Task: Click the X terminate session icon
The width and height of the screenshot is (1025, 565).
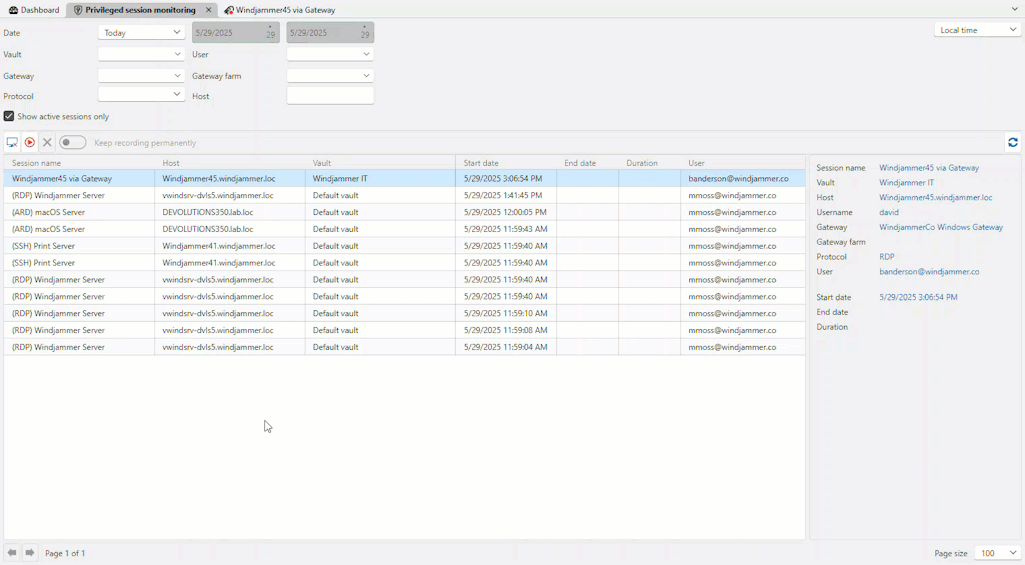Action: click(x=47, y=143)
